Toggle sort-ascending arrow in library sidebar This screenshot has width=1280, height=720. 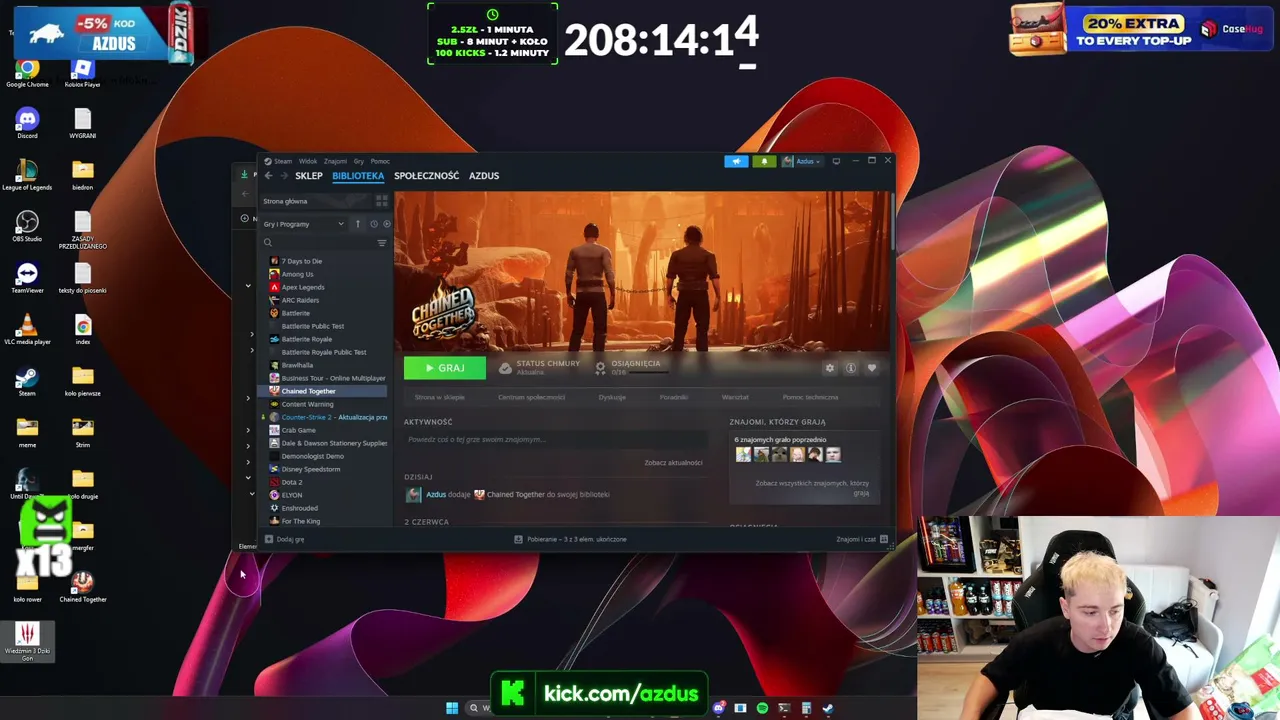[357, 224]
